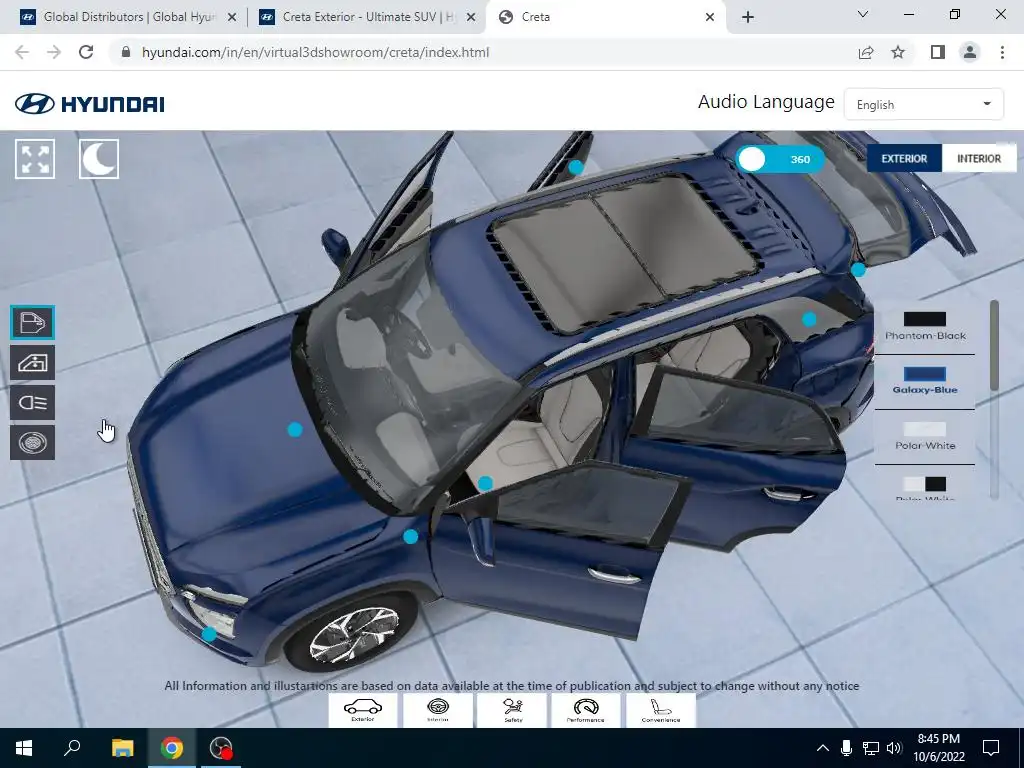The width and height of the screenshot is (1024, 768).
Task: Go back to previous page
Action: pos(22,52)
